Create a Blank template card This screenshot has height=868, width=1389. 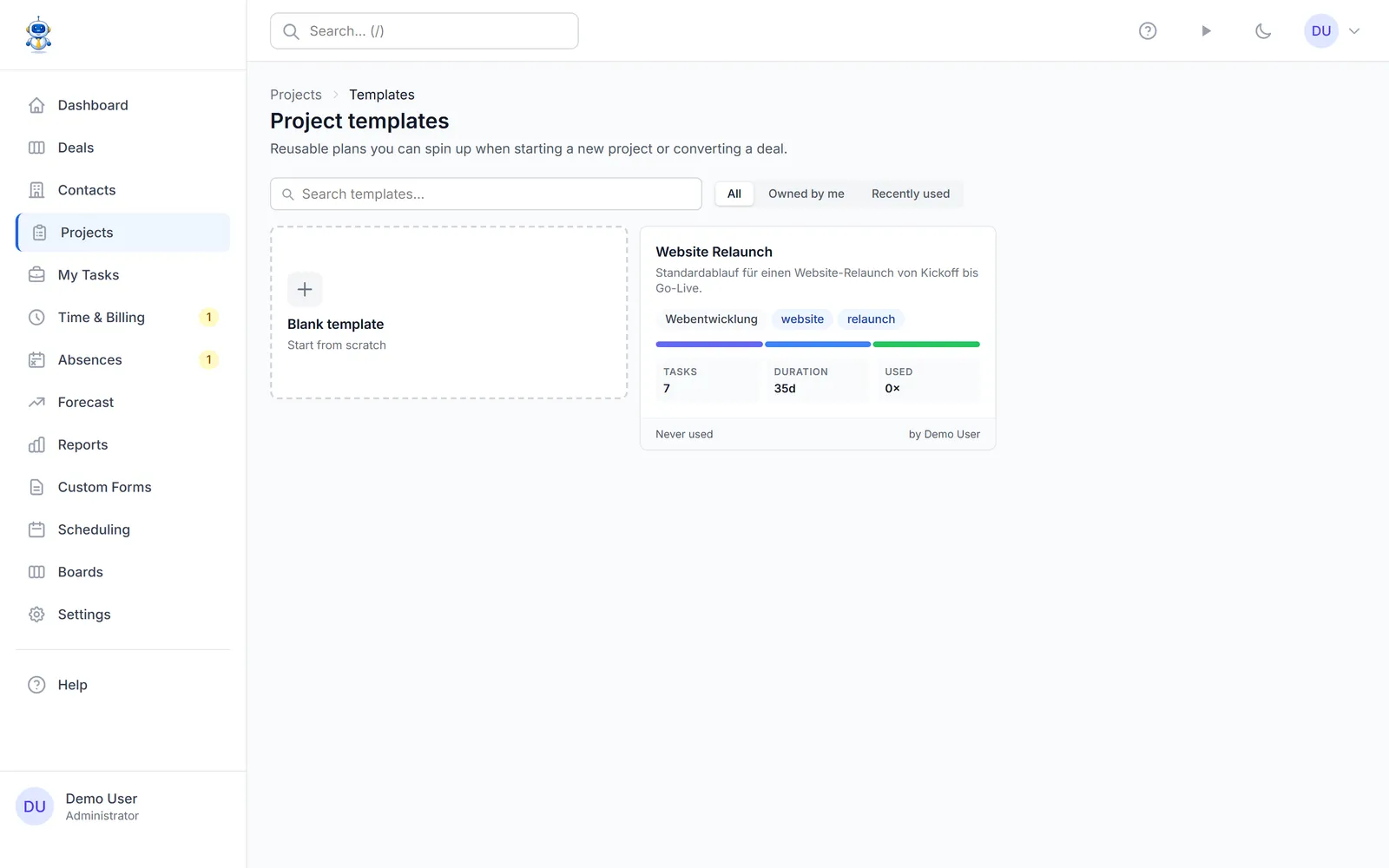449,312
